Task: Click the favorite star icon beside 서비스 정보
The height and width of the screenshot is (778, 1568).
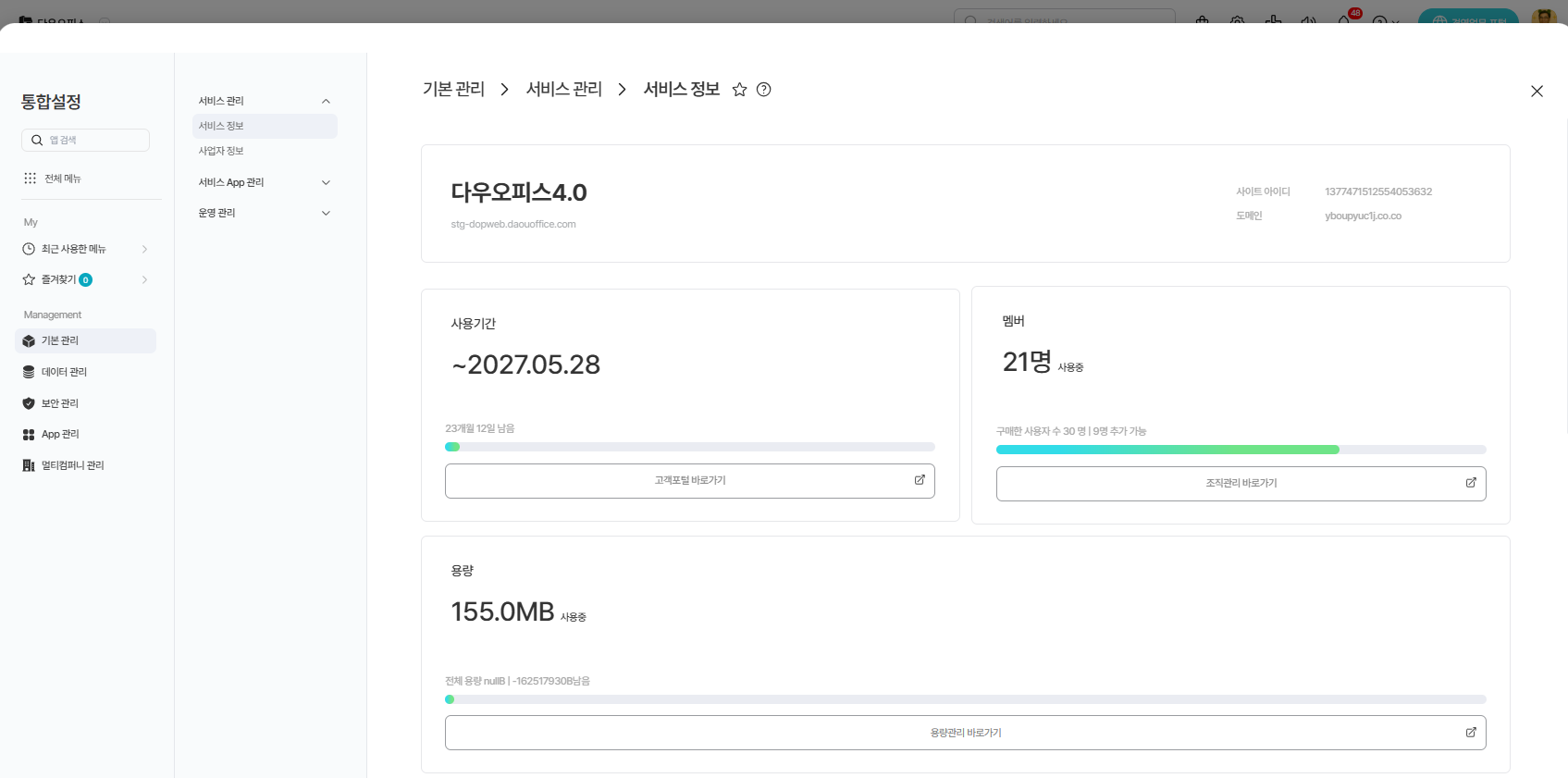Action: (739, 90)
